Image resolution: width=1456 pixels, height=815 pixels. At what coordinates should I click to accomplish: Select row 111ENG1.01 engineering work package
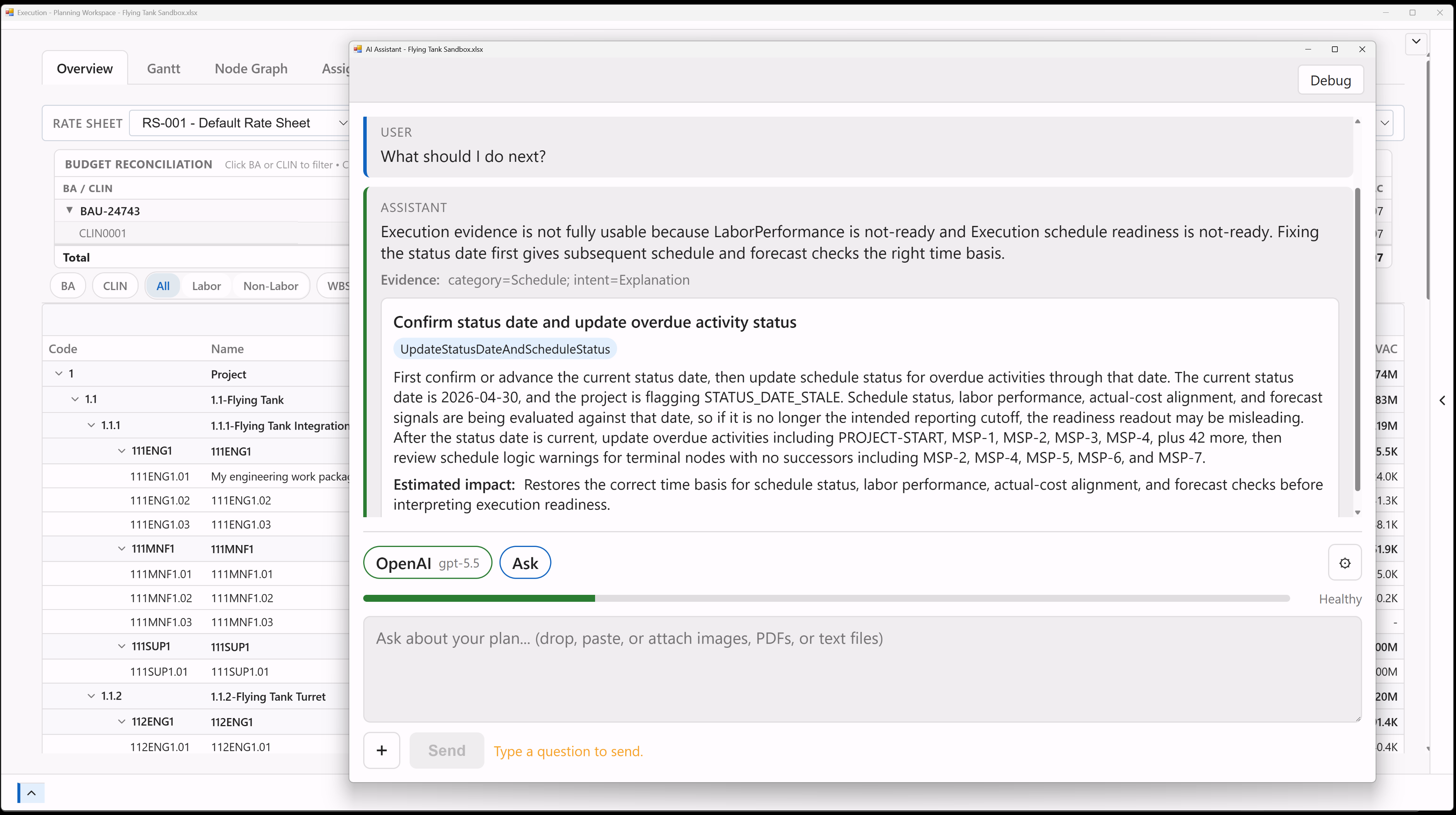196,476
